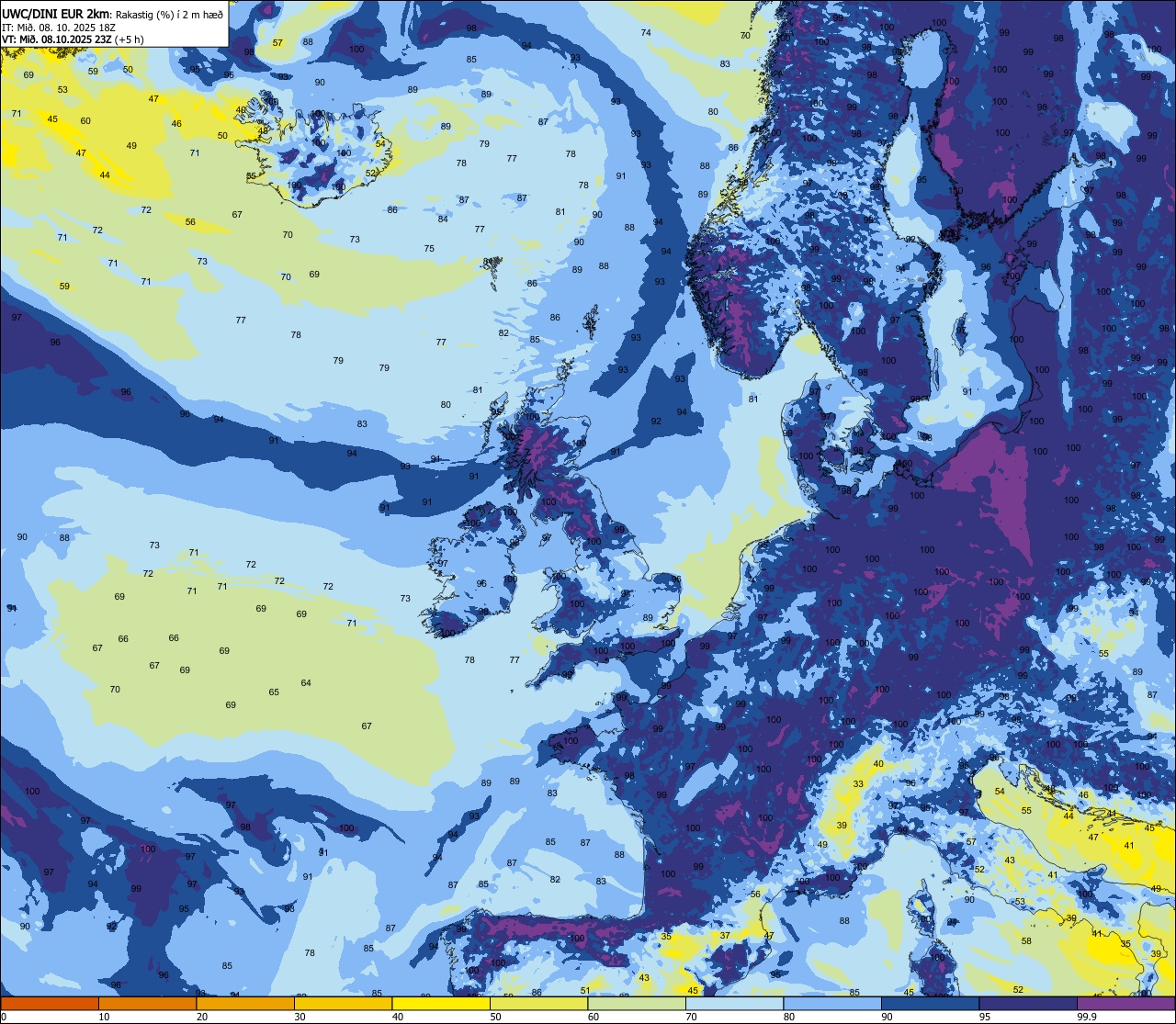Viewport: 1176px width, 1024px height.
Task: Click the 80–90 medium blue legend swatch
Action: pos(832,1003)
